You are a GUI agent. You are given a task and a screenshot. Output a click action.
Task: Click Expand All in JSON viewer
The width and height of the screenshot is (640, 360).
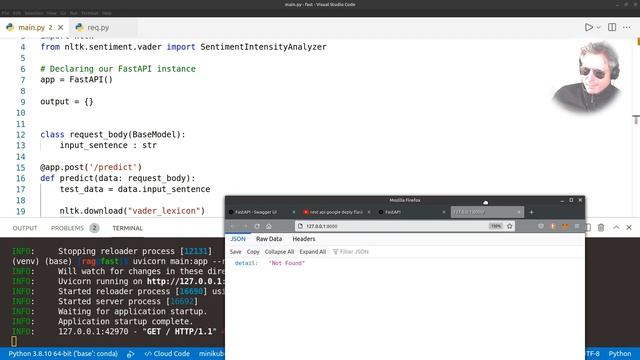click(x=313, y=252)
